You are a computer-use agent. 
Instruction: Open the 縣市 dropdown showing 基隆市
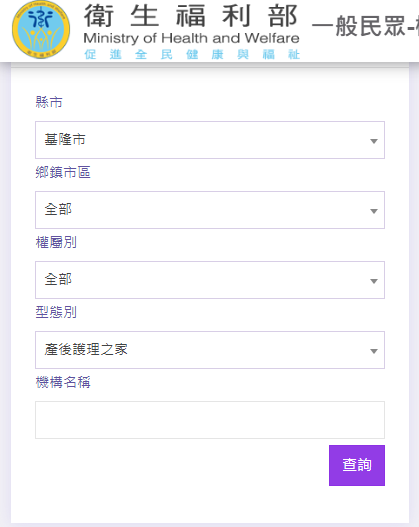[210, 140]
